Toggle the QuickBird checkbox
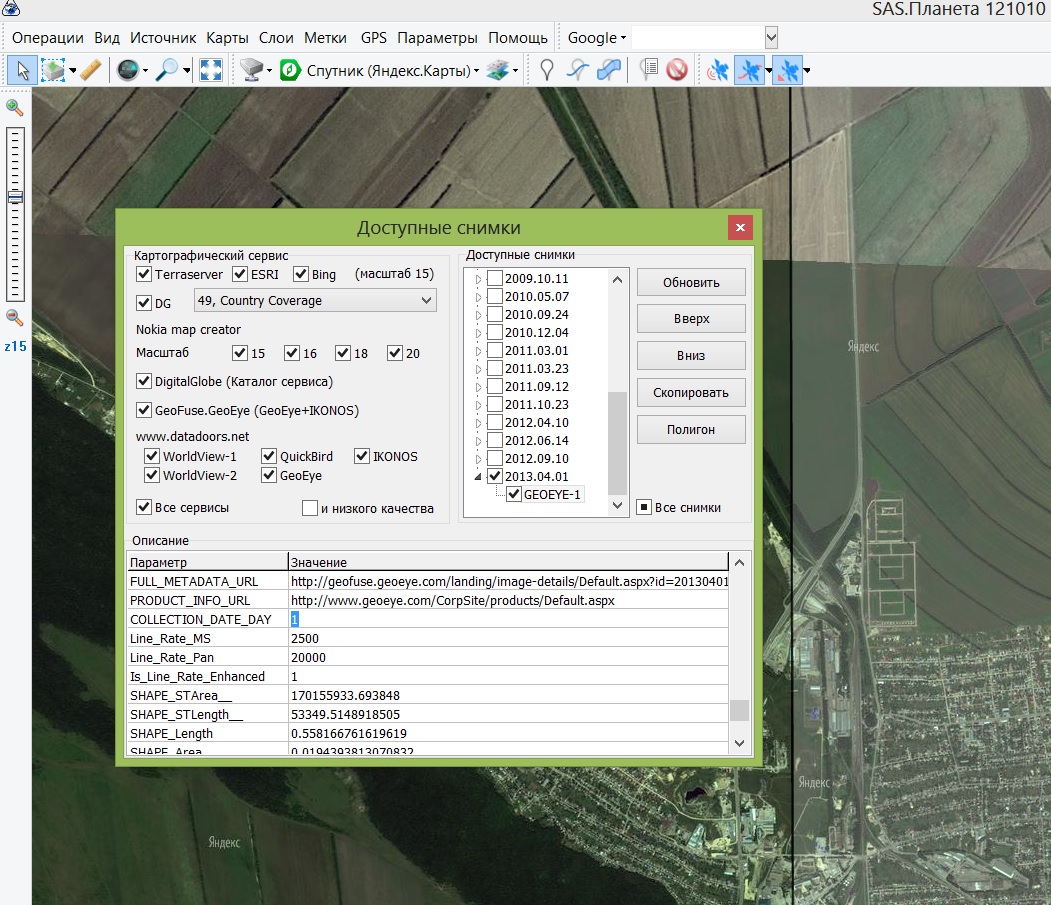The image size is (1051, 905). click(269, 456)
